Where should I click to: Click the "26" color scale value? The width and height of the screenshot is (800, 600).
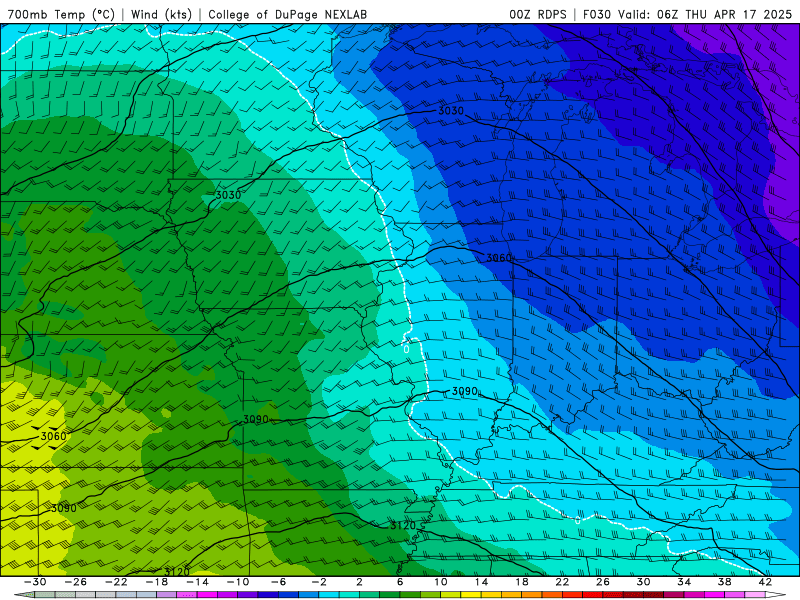click(603, 582)
